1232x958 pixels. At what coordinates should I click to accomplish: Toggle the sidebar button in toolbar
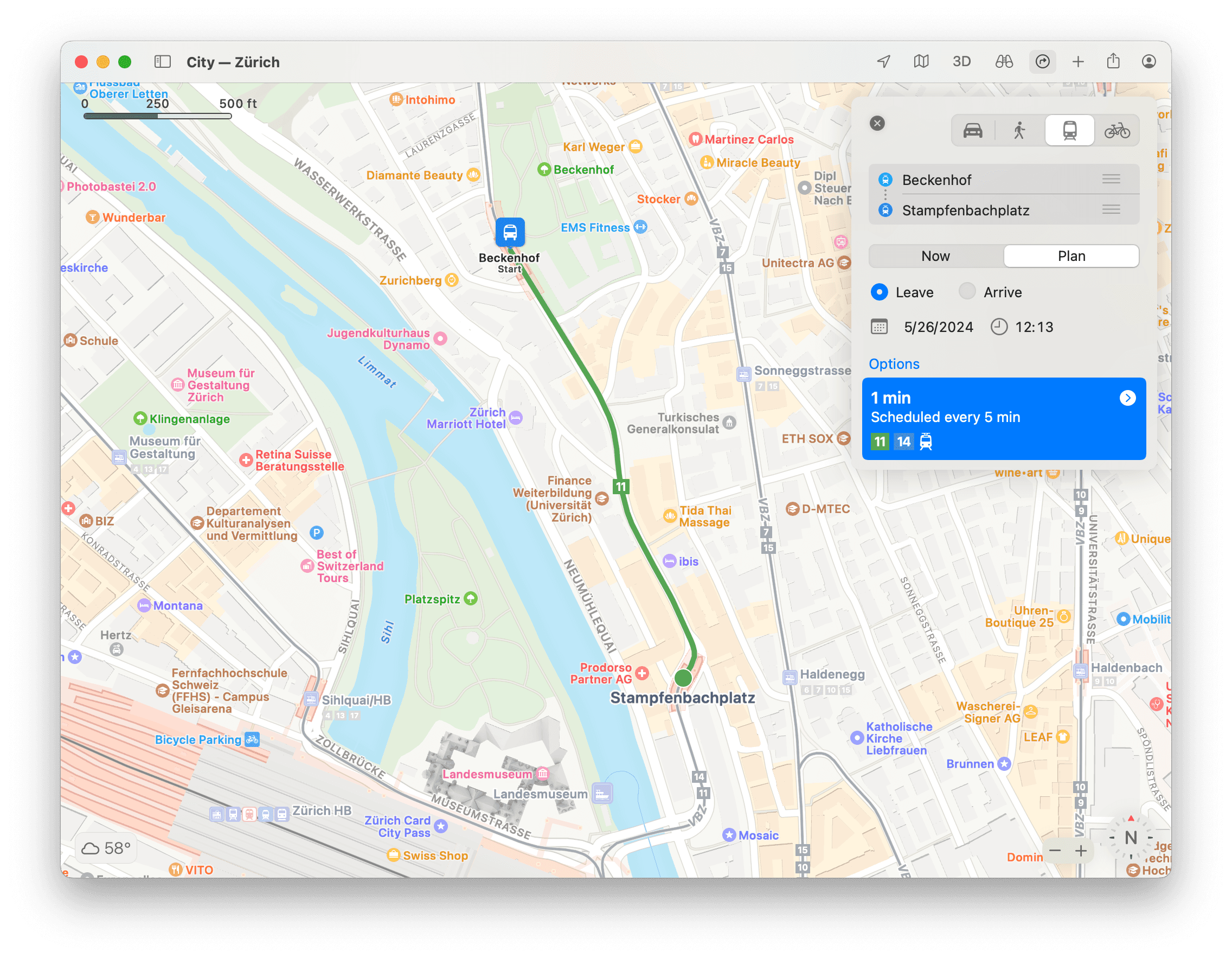pos(163,61)
